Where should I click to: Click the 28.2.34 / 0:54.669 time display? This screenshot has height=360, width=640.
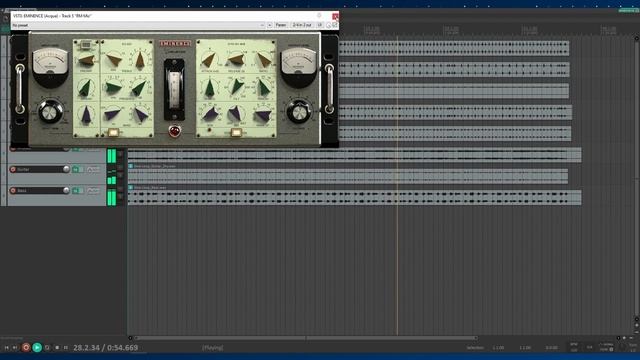(x=105, y=348)
